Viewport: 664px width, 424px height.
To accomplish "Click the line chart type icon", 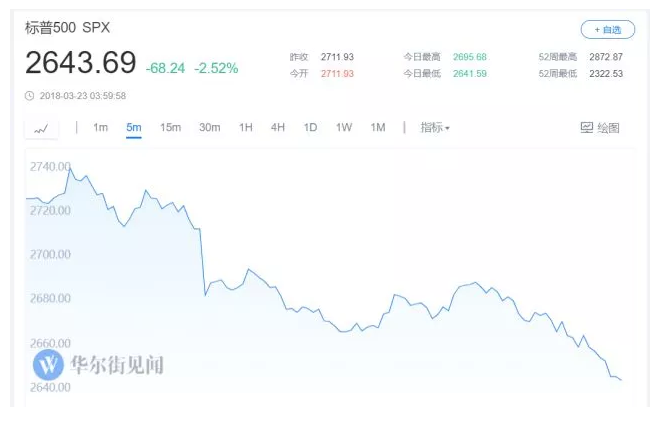I will (41, 128).
